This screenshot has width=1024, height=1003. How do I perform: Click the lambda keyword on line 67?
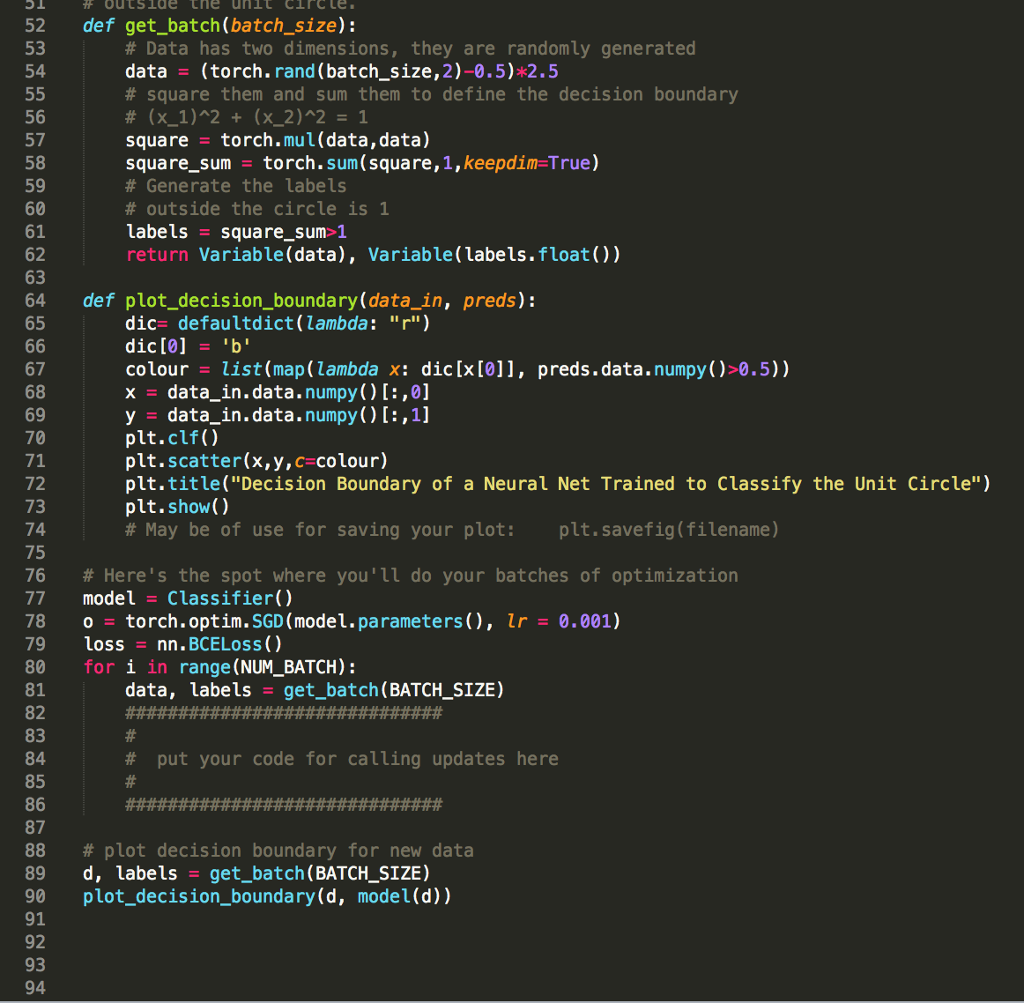coord(349,368)
